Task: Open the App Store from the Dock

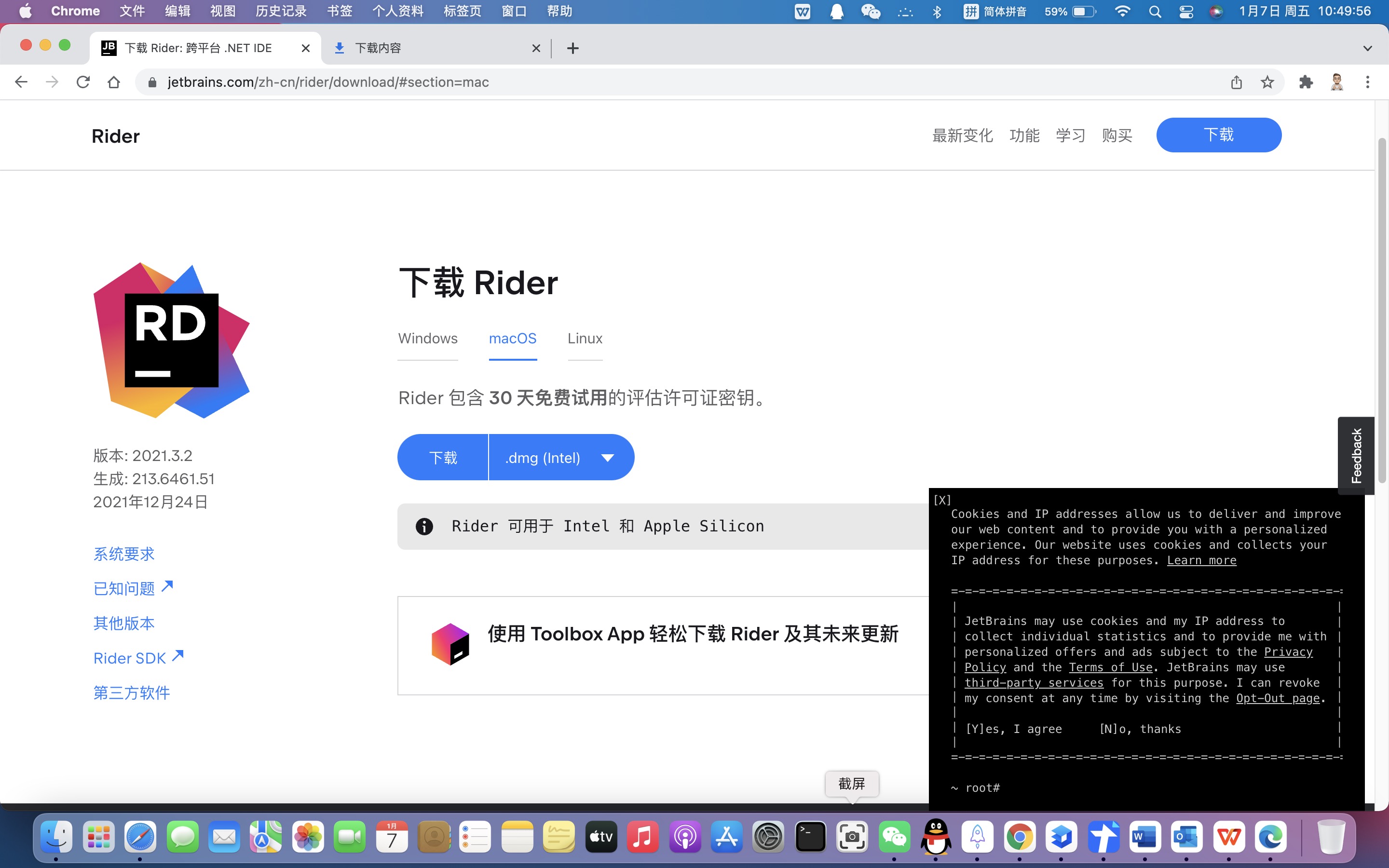Action: [x=726, y=837]
